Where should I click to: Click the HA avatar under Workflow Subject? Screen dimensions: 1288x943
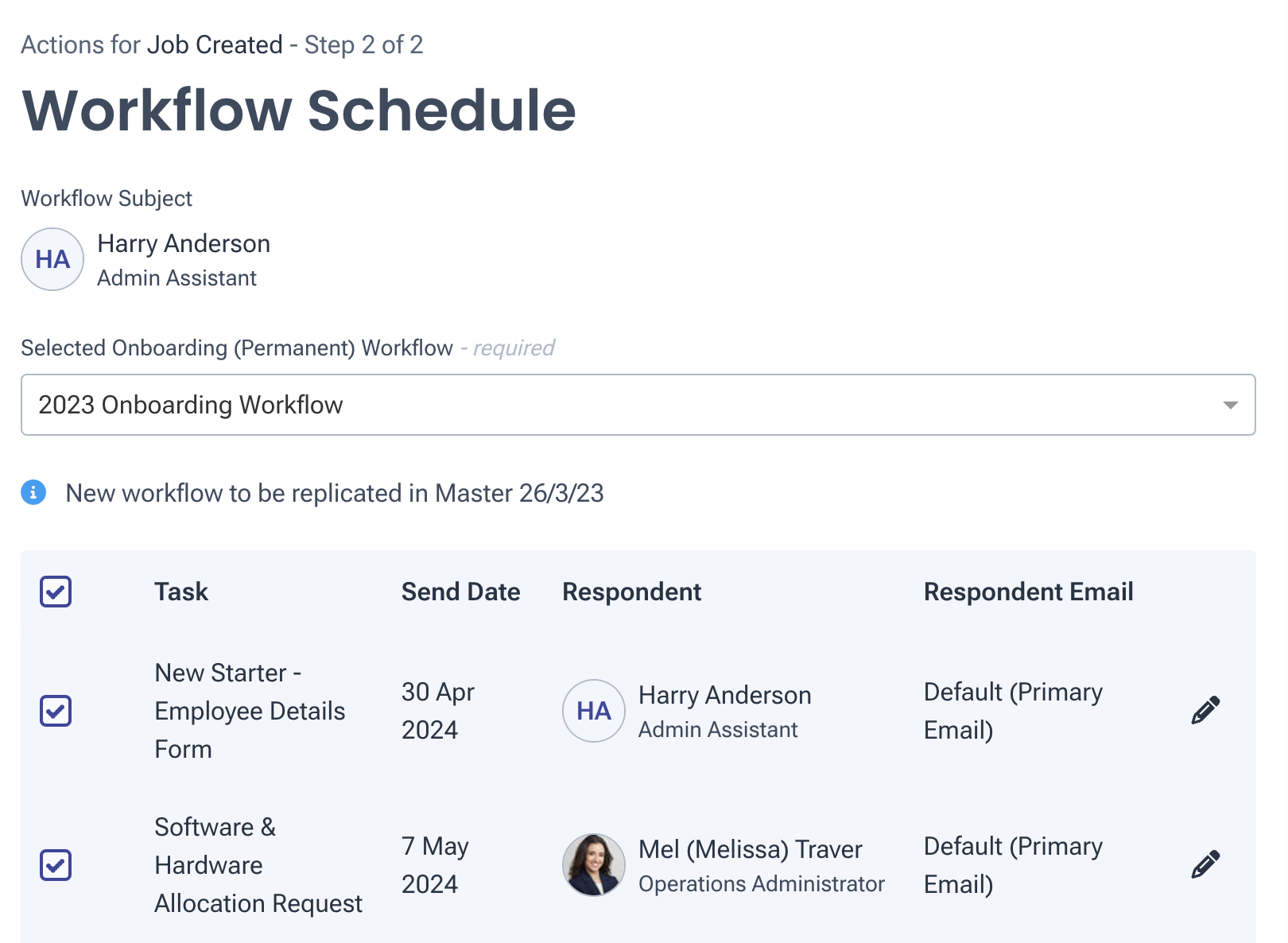52,259
